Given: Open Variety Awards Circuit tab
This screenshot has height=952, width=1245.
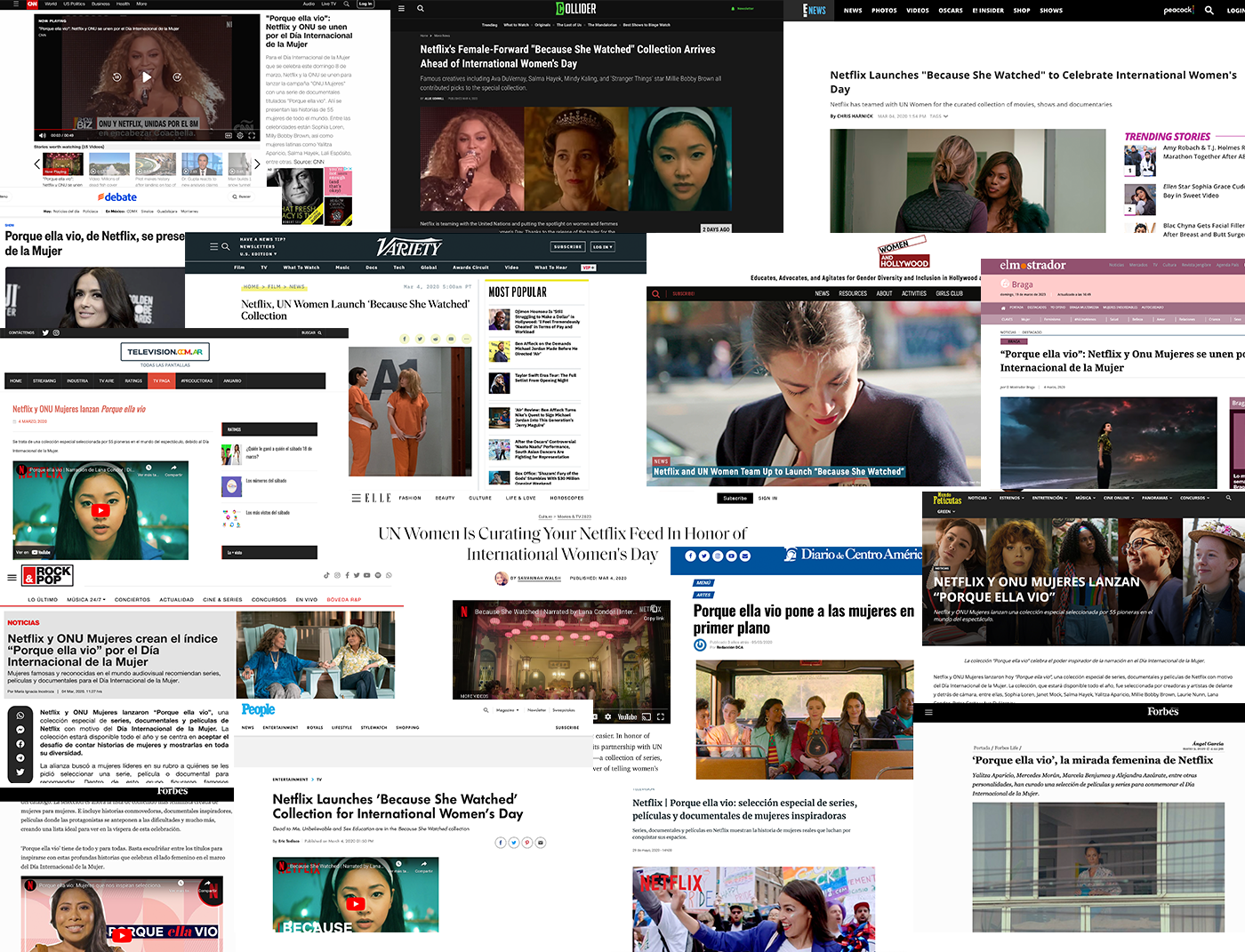Looking at the screenshot, I should pos(470,268).
